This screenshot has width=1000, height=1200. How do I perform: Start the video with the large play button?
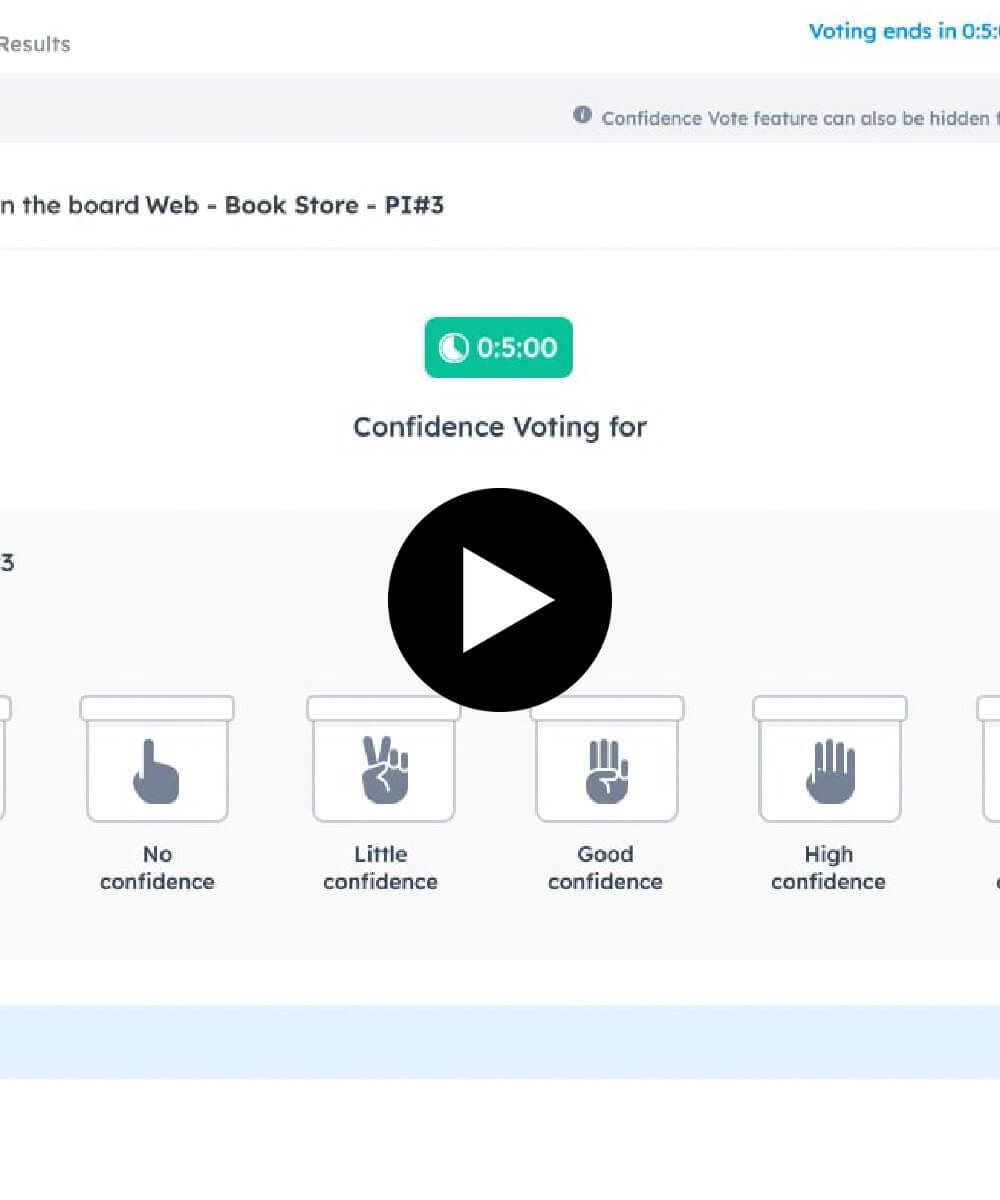[500, 600]
